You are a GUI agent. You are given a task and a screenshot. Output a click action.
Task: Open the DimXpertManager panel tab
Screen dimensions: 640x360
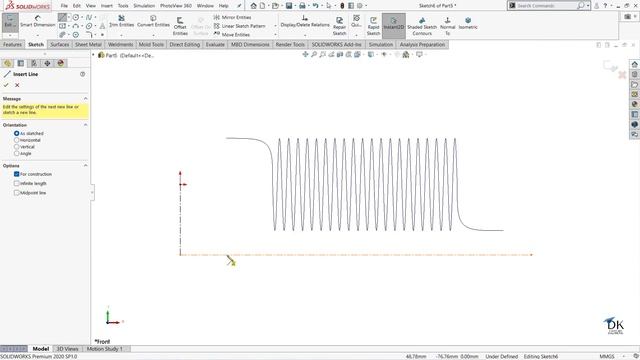[47, 63]
